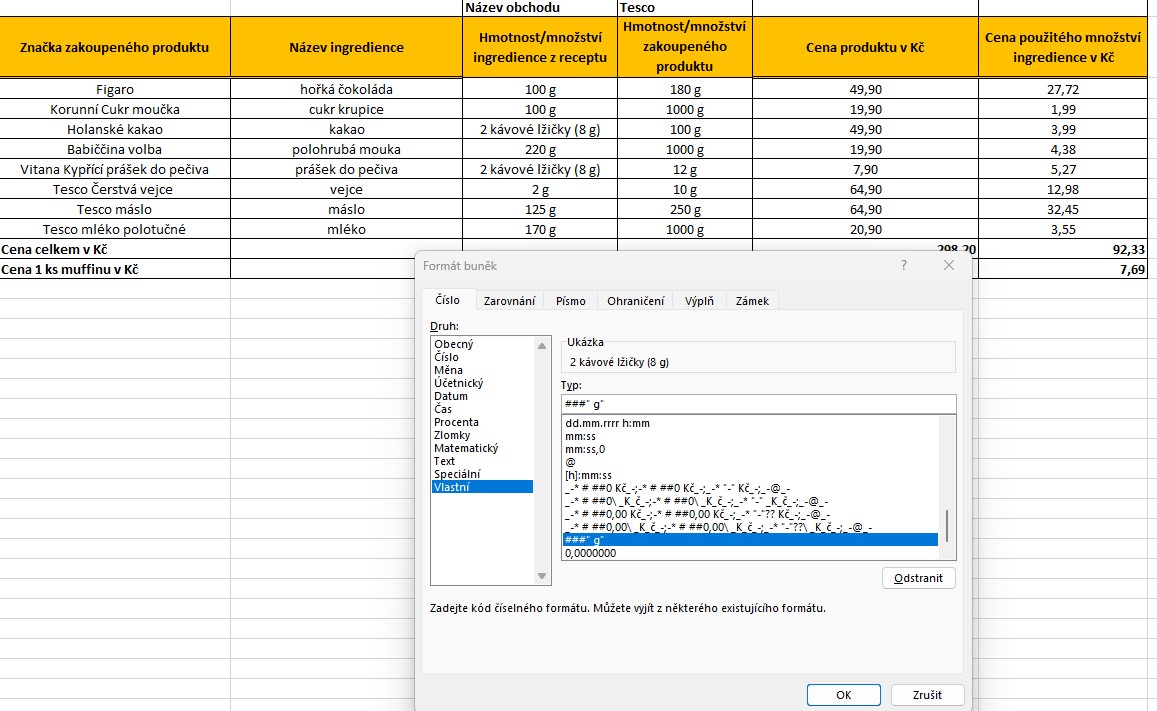Go to the Ohraničení tab
The image size is (1157, 711).
[636, 301]
